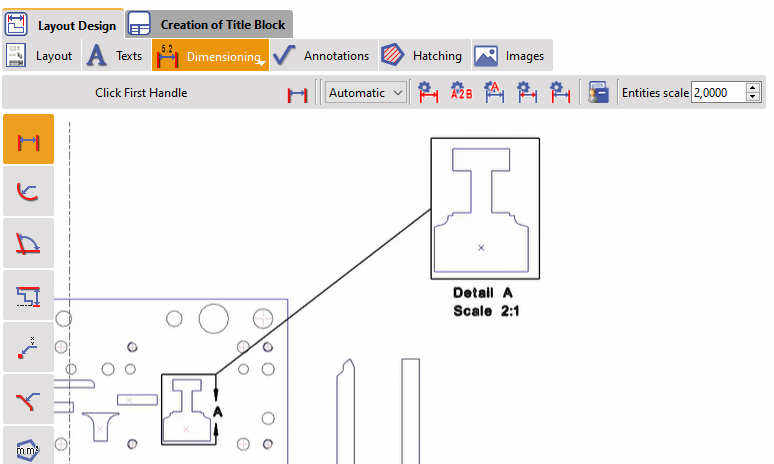Go to the Texts tab
Image resolution: width=774 pixels, height=464 pixels.
114,56
